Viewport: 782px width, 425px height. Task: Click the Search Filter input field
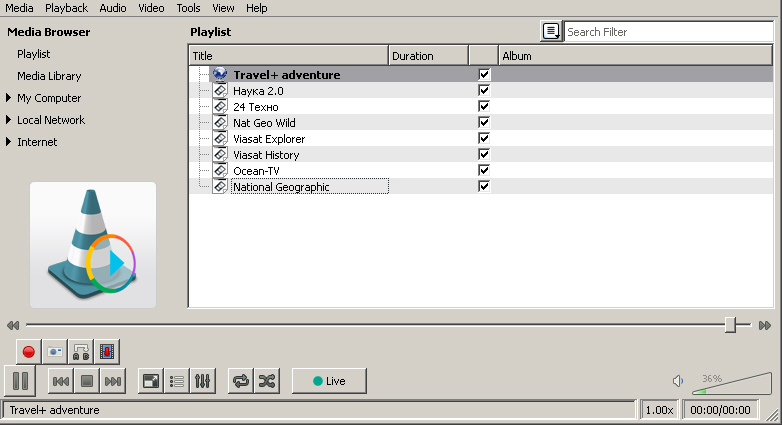[x=667, y=32]
